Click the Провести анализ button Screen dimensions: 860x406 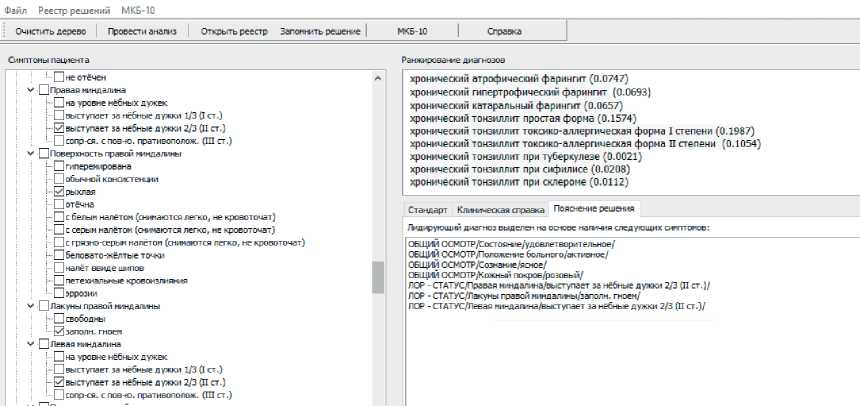pos(142,31)
